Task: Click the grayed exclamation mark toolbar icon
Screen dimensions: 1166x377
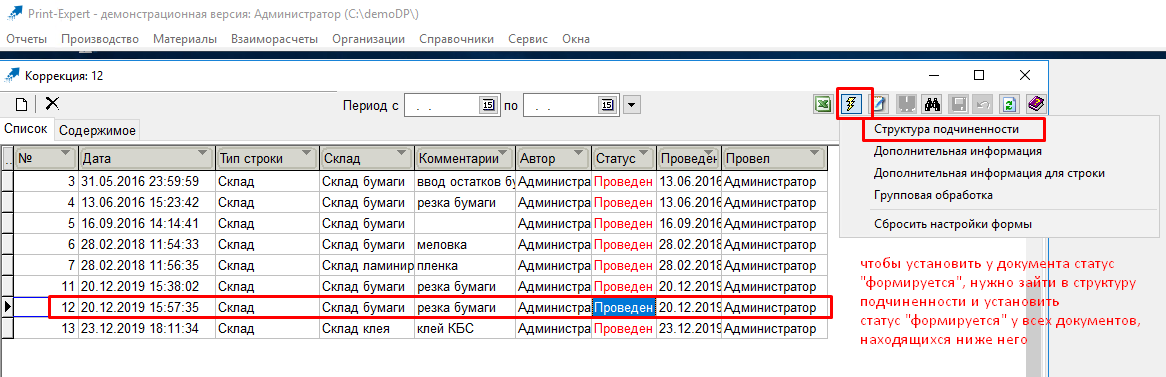Action: tap(906, 104)
